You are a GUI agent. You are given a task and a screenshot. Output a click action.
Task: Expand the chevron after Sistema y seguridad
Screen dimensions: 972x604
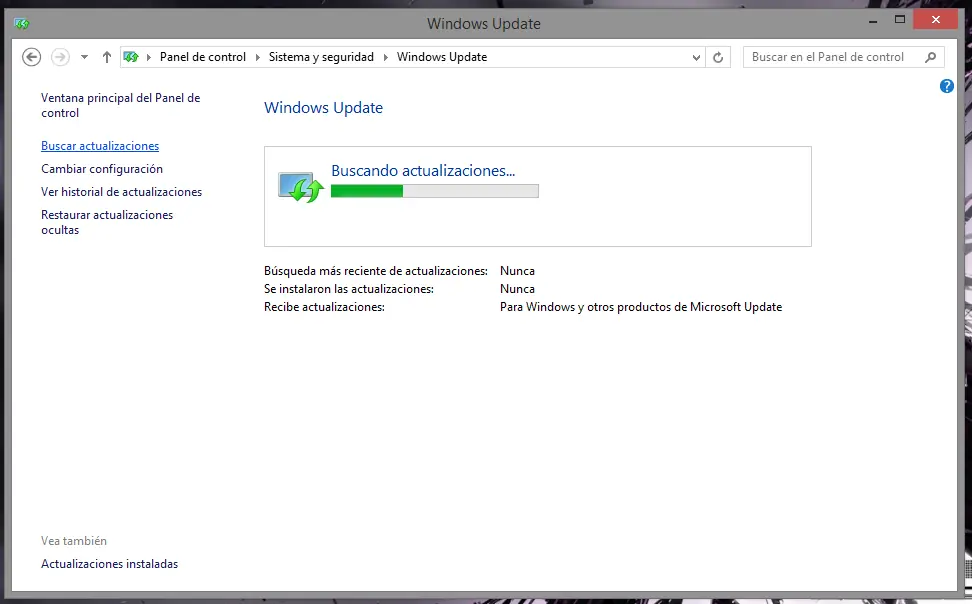tap(386, 57)
